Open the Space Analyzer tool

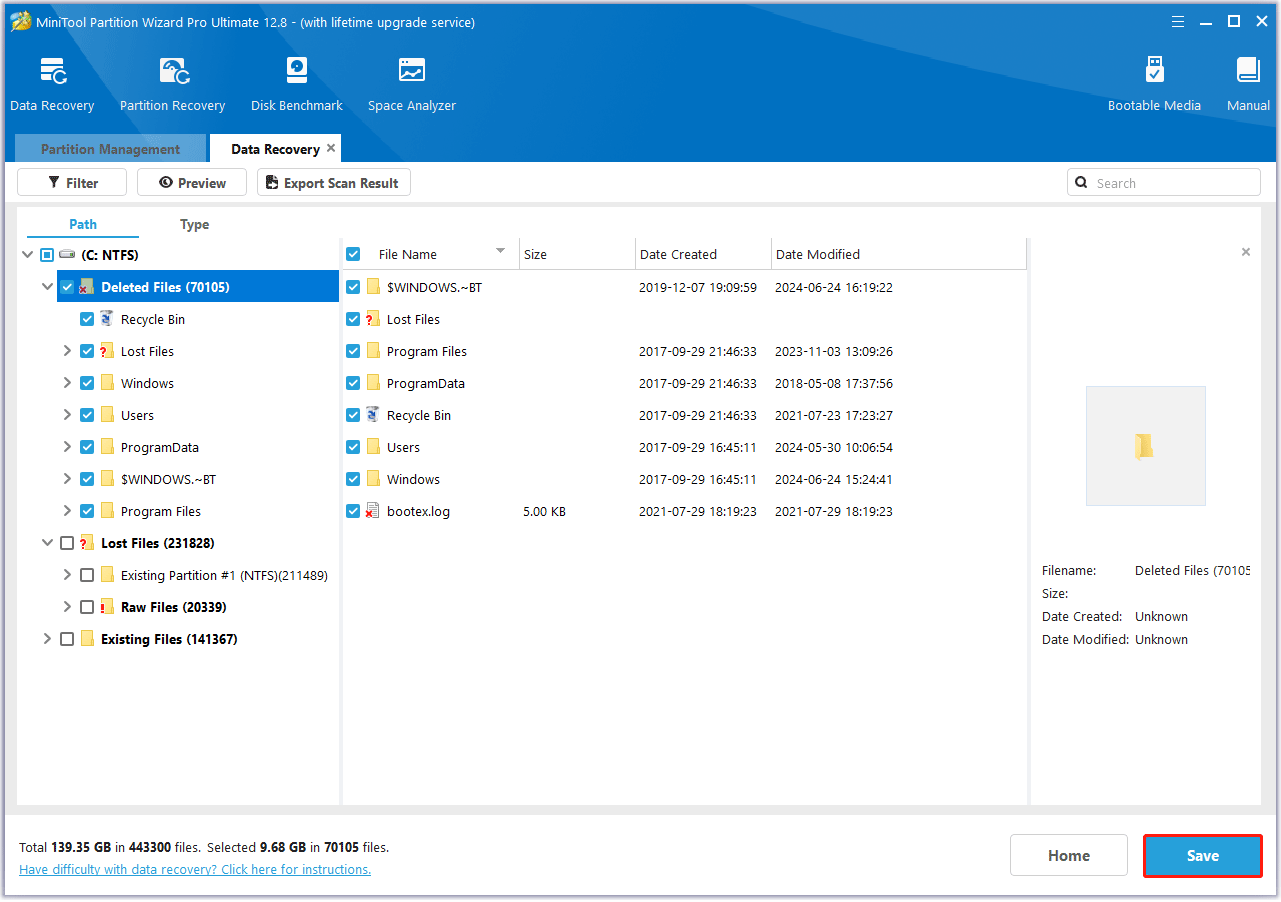pyautogui.click(x=411, y=85)
